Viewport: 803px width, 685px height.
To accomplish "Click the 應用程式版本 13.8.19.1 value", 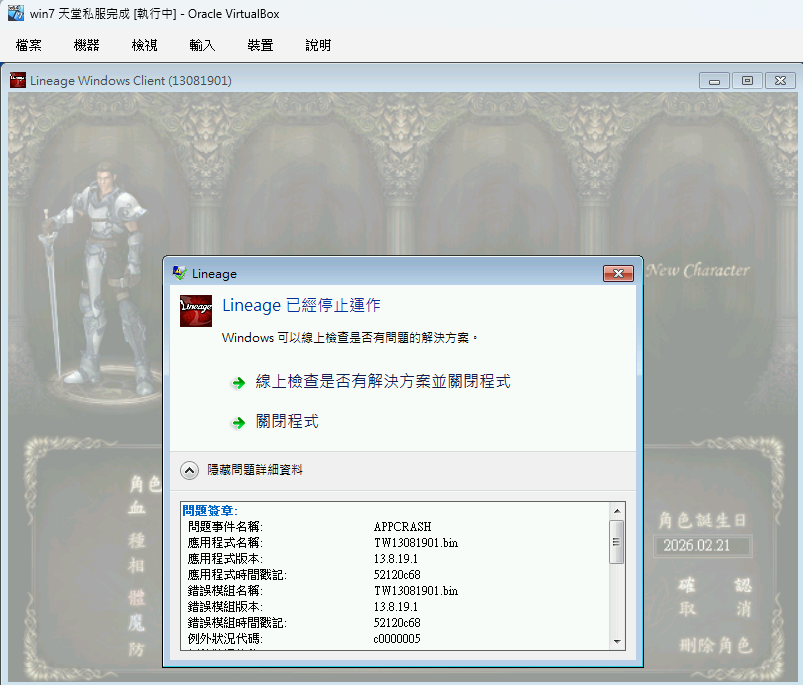I will click(396, 559).
